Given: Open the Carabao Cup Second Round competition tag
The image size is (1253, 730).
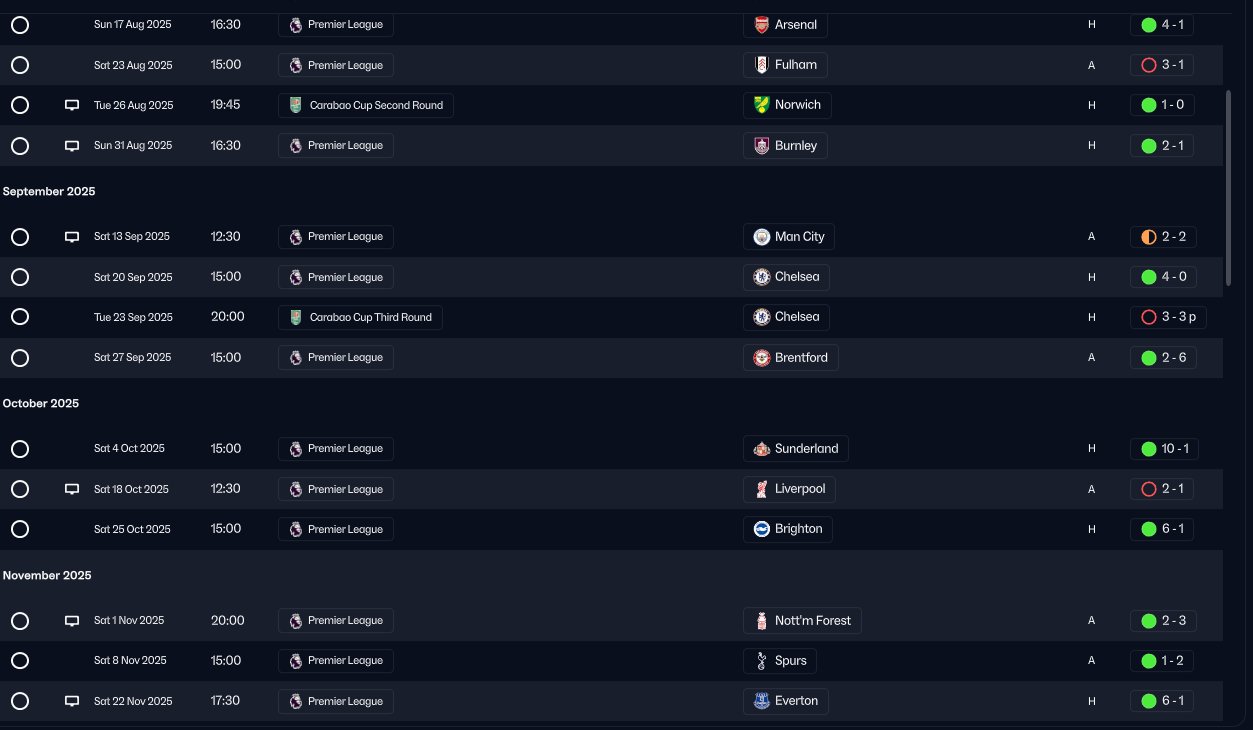Looking at the screenshot, I should (366, 105).
